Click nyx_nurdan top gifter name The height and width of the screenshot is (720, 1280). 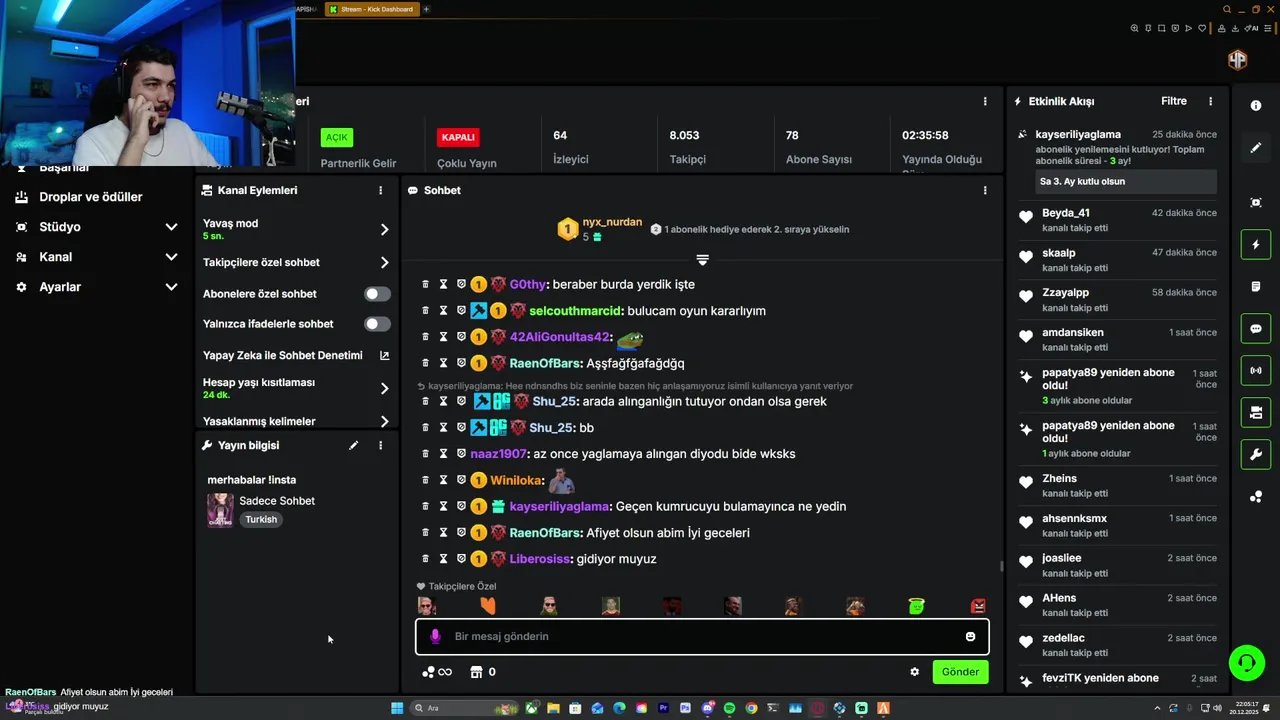tap(612, 222)
